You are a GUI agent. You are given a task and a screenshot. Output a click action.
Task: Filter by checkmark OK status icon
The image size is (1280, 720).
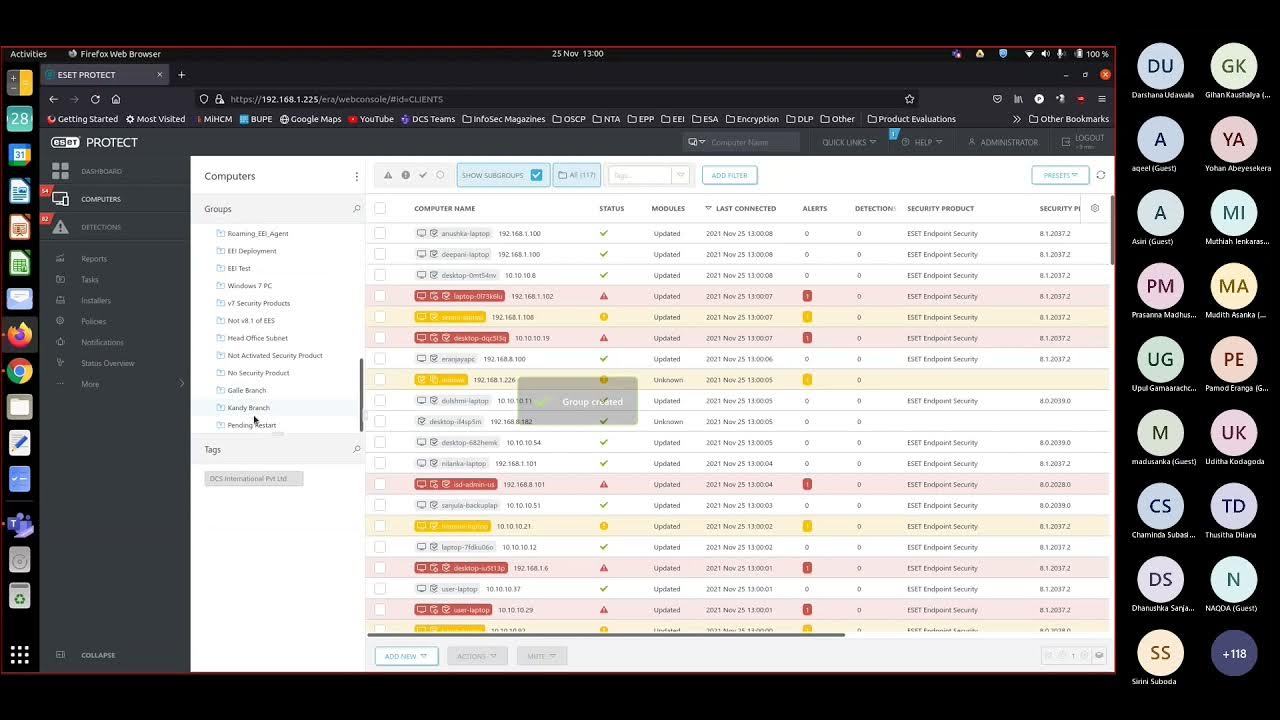pos(422,175)
